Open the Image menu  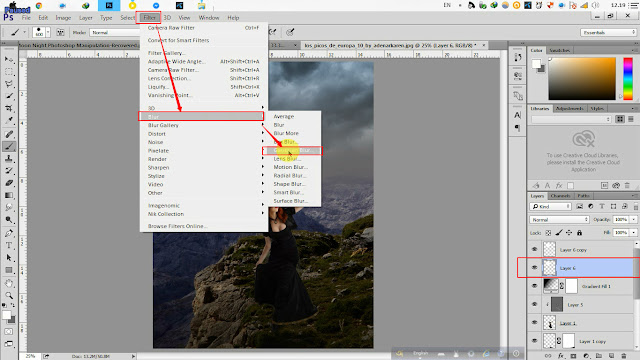[63, 18]
